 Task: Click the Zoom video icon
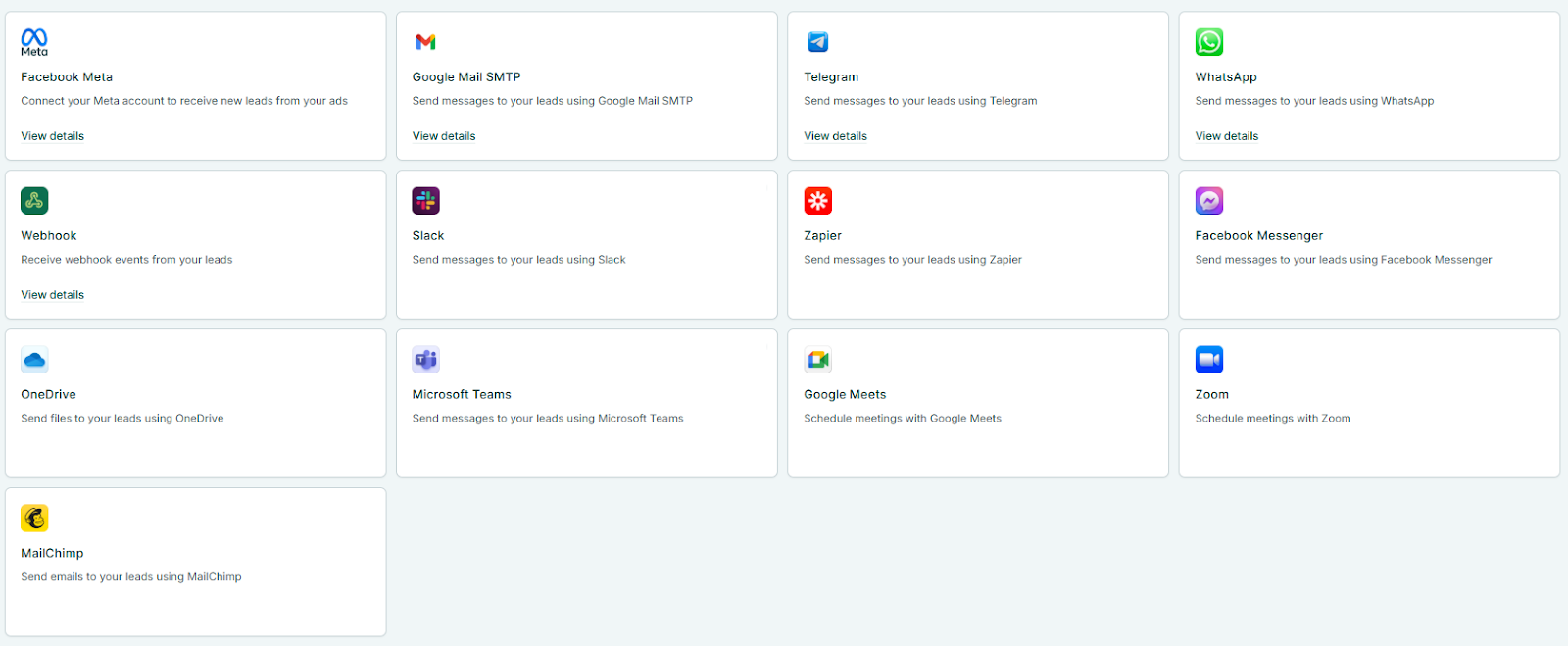1208,360
